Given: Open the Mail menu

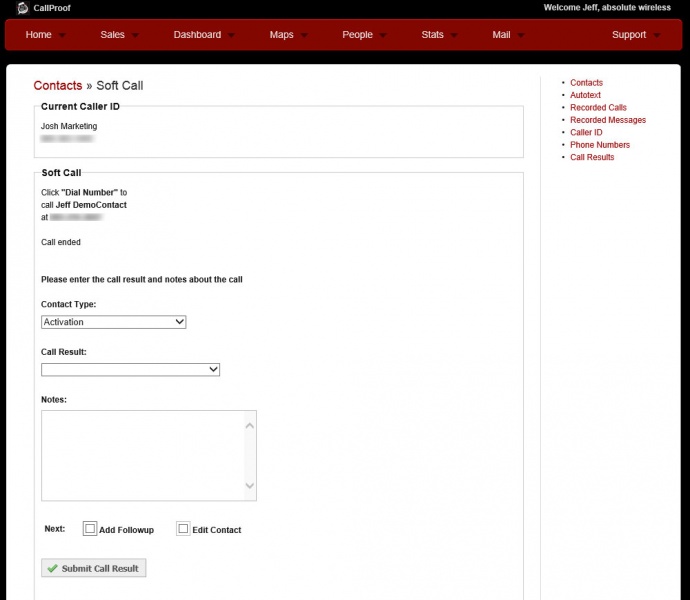Looking at the screenshot, I should click(x=501, y=35).
